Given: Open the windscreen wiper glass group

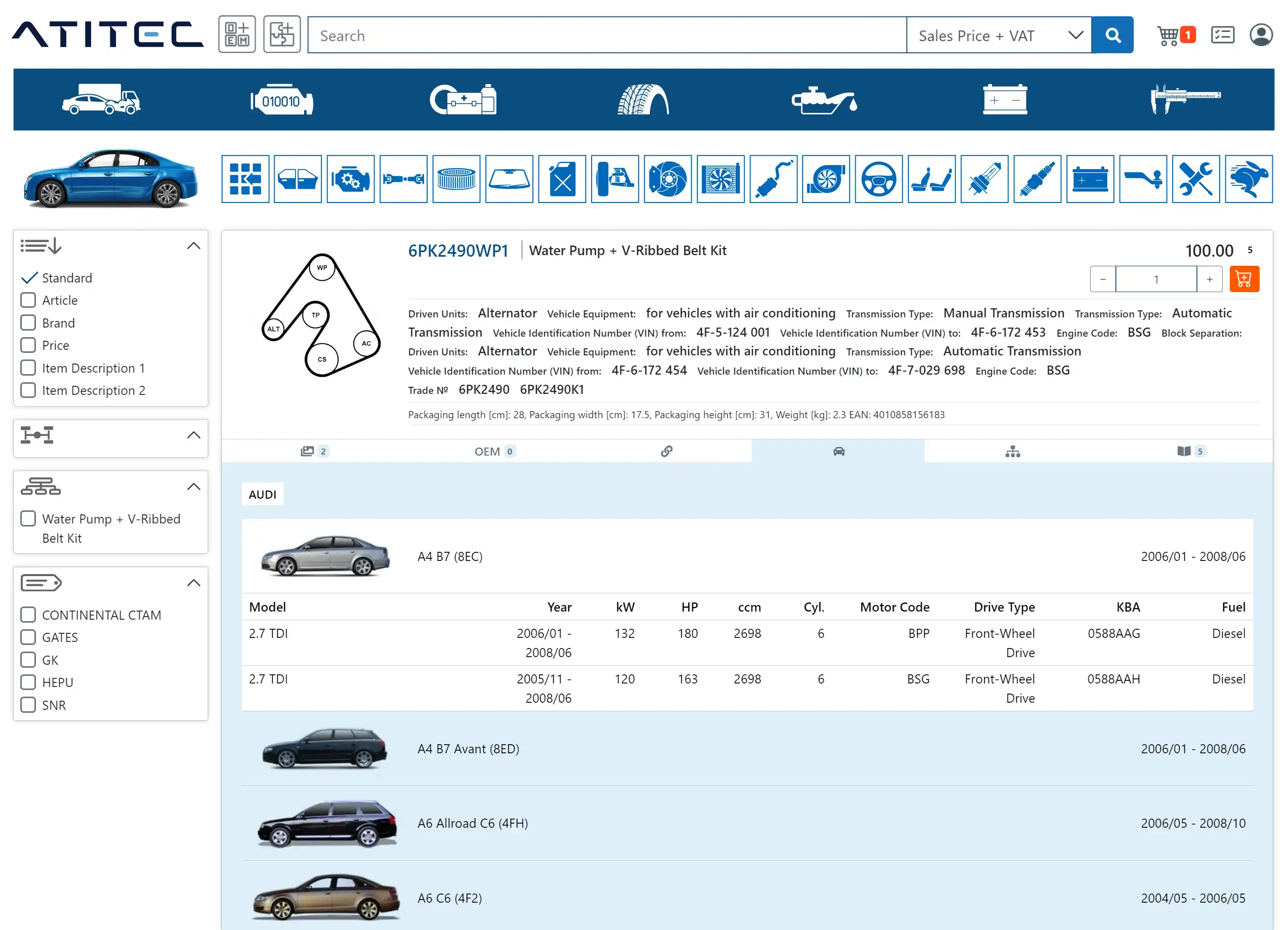Looking at the screenshot, I should [509, 179].
